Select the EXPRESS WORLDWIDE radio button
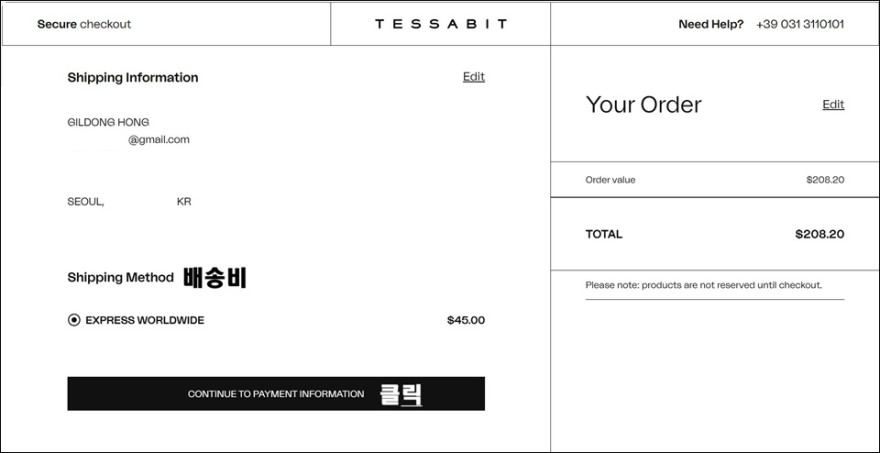The height and width of the screenshot is (453, 880). 74,320
